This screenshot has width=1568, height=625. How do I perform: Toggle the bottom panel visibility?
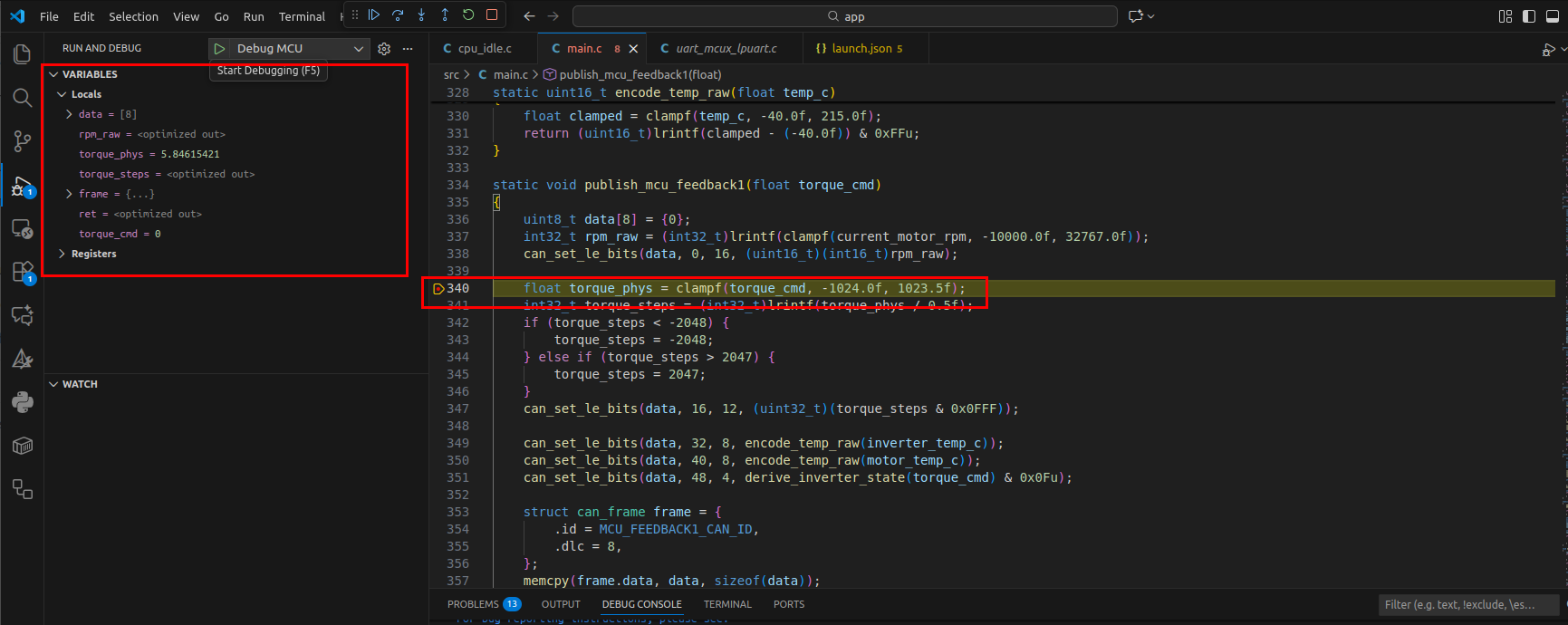tap(1553, 16)
